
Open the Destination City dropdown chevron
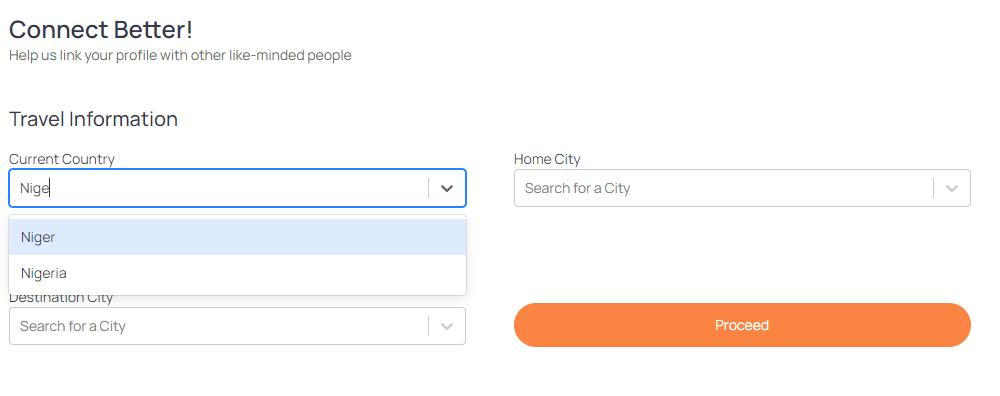point(447,326)
